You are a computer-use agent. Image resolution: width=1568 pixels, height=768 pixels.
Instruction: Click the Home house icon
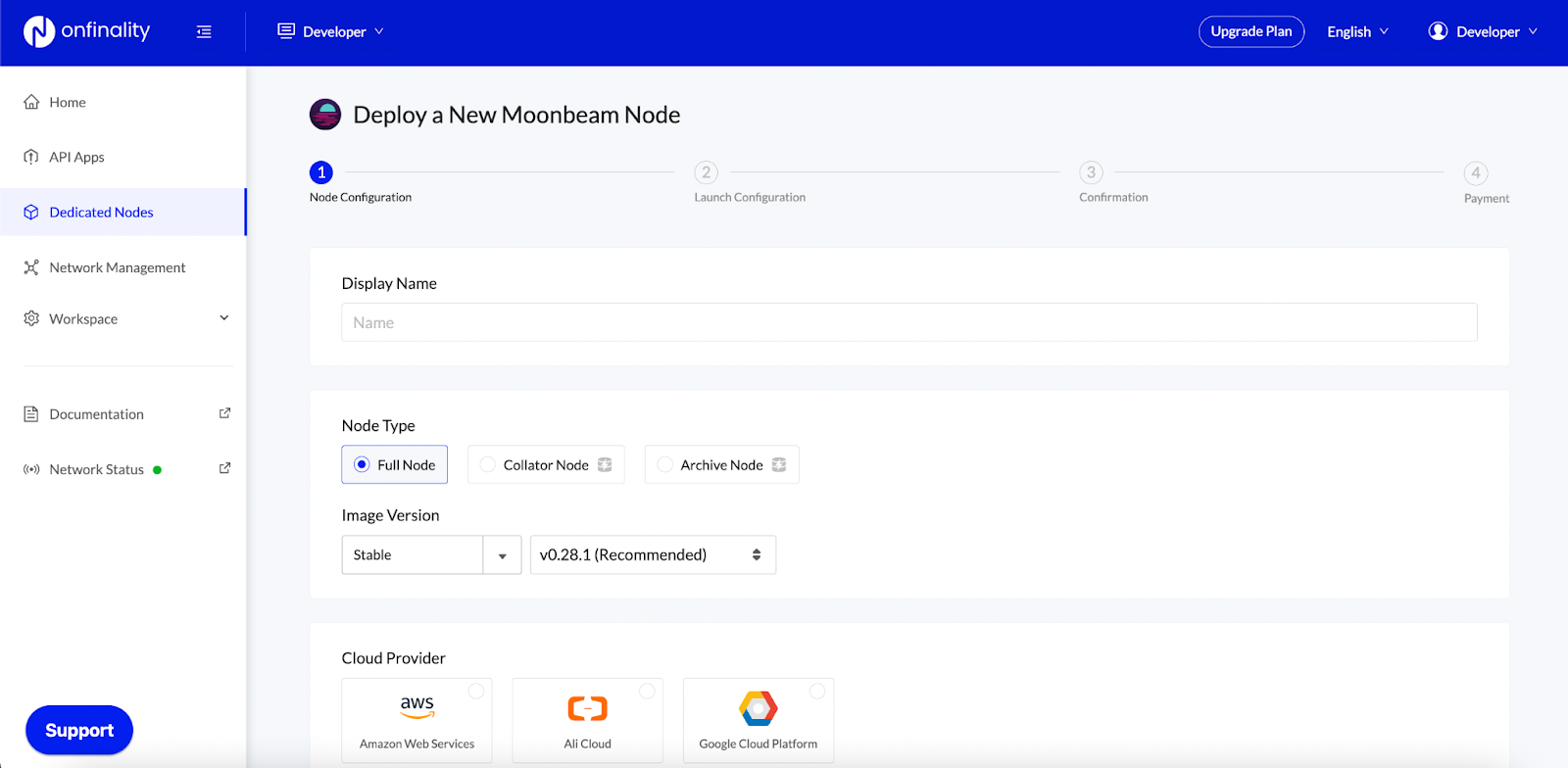pyautogui.click(x=31, y=102)
